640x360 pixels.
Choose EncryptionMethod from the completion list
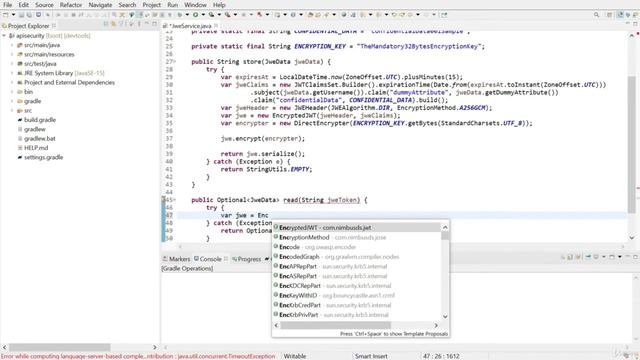(356, 237)
